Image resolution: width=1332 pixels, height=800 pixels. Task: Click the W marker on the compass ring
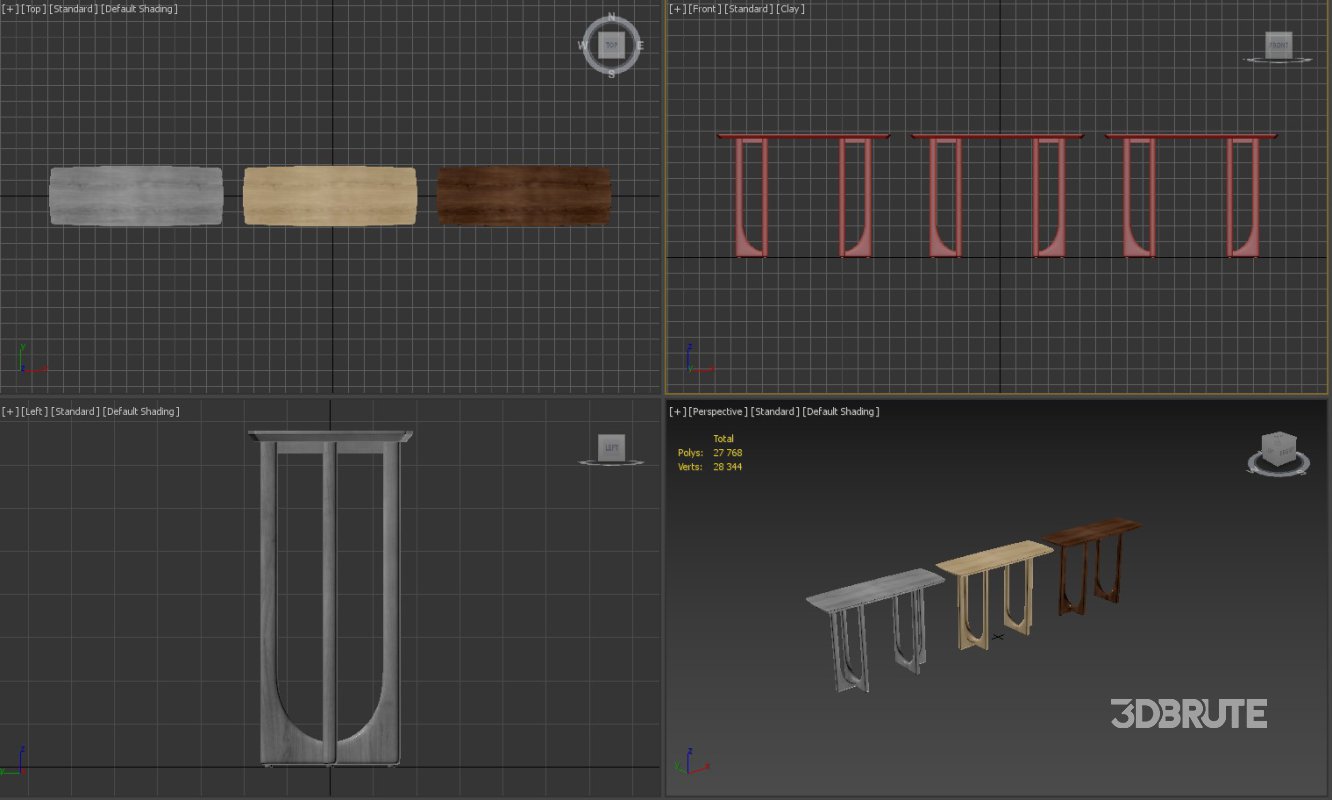(583, 45)
